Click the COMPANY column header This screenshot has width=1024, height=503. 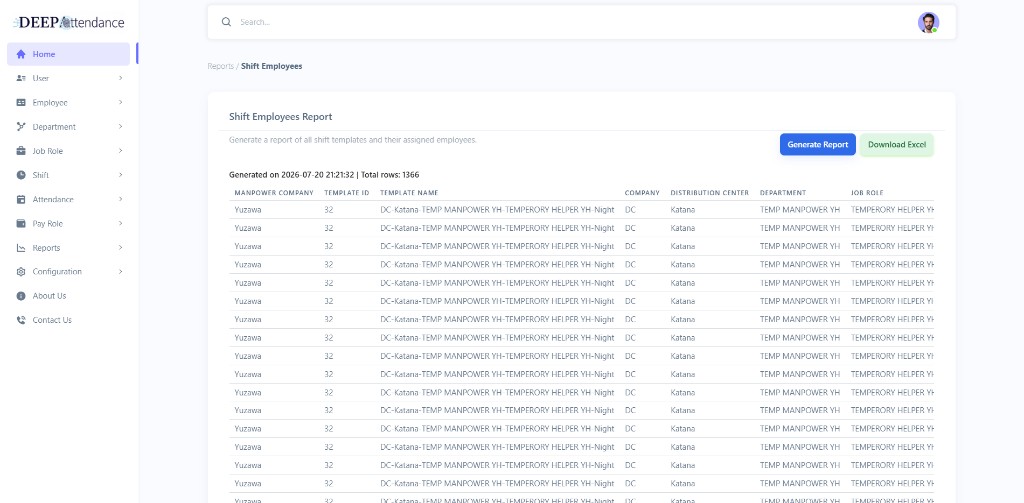tap(642, 193)
